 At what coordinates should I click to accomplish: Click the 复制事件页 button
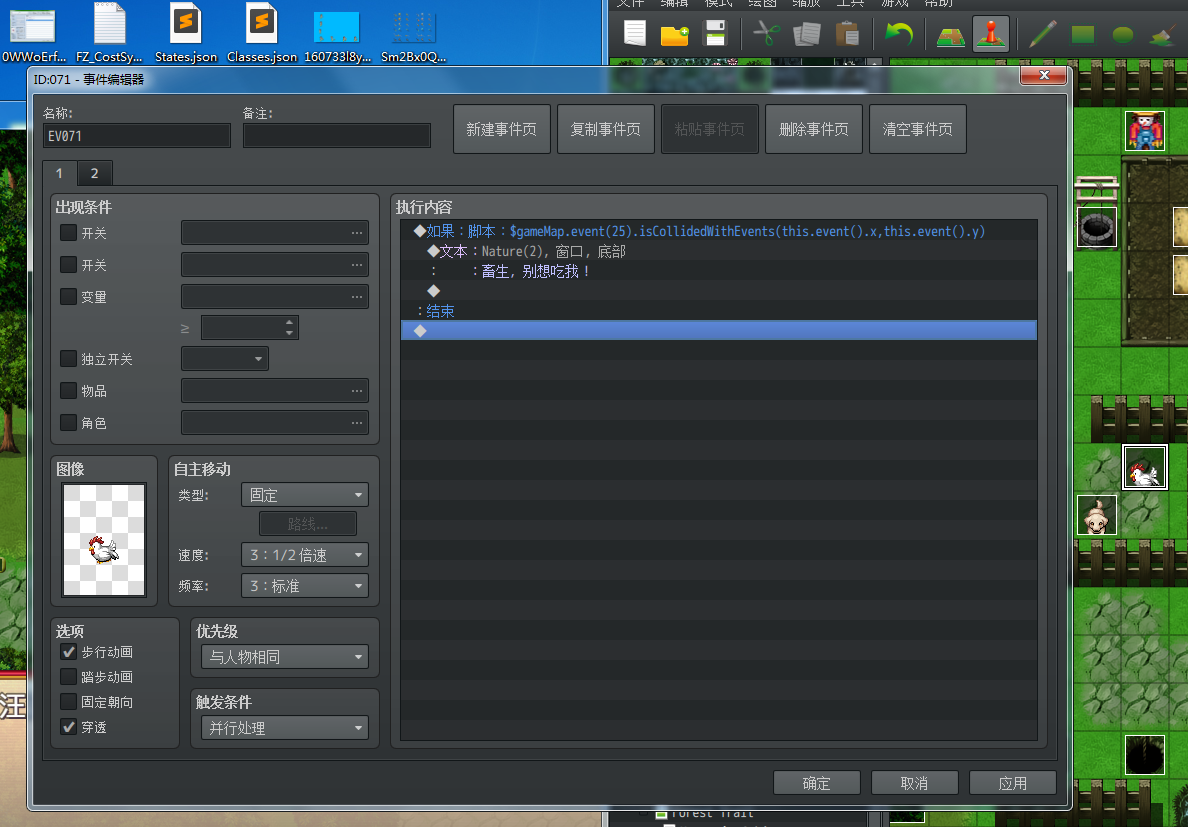click(x=605, y=130)
